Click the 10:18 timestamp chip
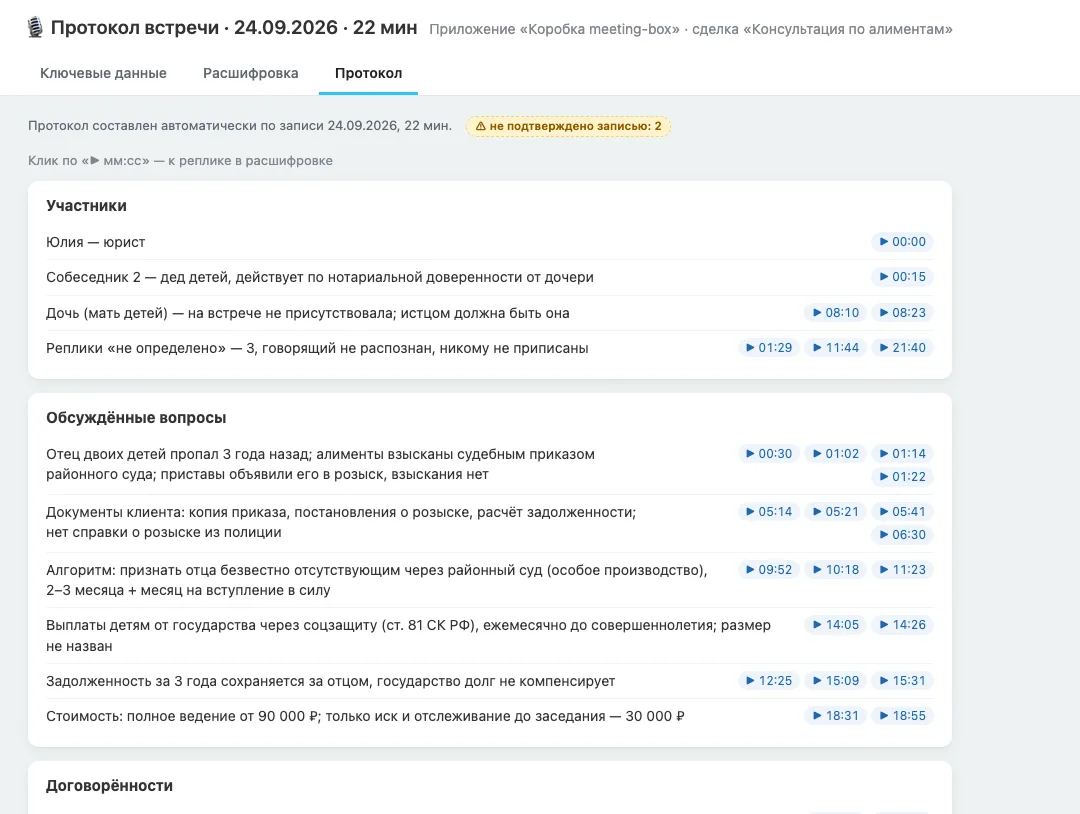The width and height of the screenshot is (1080, 814). 835,570
